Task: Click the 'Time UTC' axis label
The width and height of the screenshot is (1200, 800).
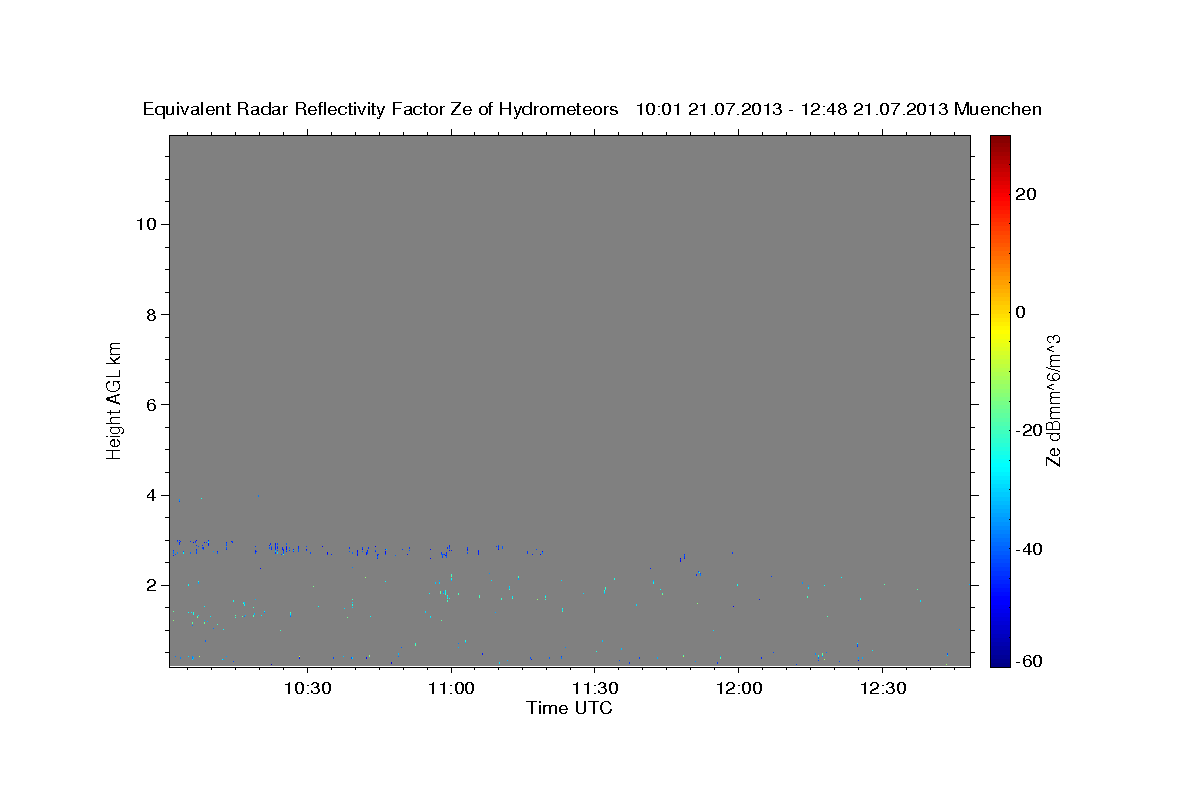Action: click(569, 708)
